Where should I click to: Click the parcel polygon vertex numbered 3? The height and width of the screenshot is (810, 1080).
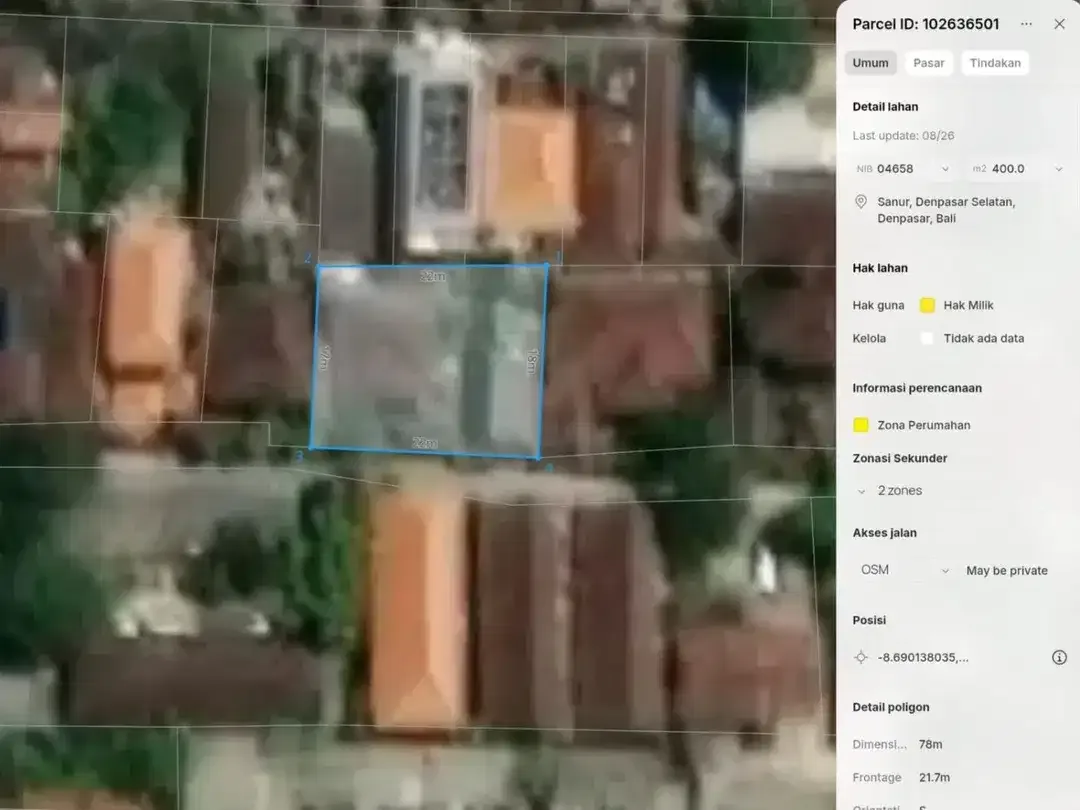311,448
